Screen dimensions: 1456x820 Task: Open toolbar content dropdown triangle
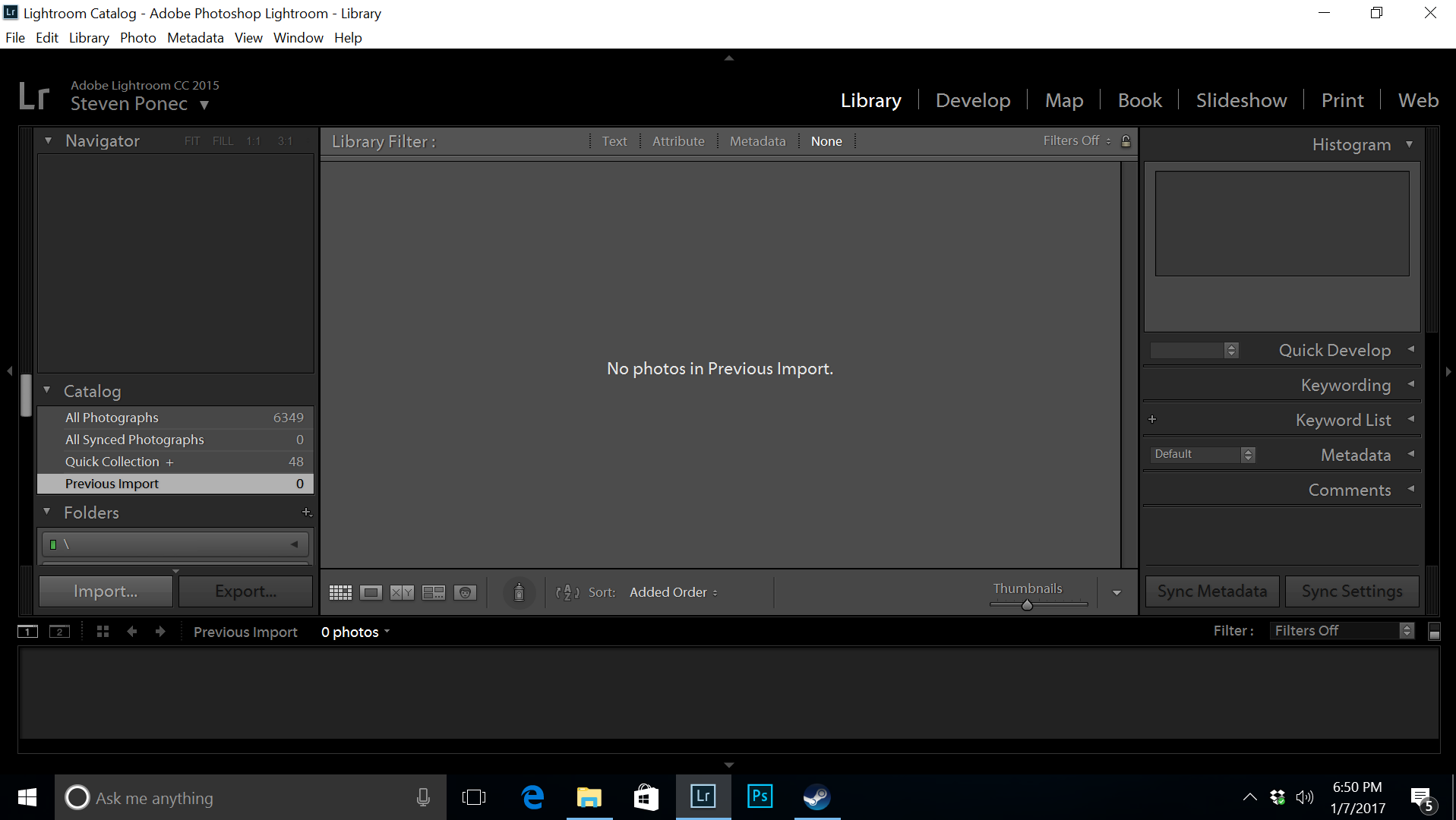tap(1116, 593)
